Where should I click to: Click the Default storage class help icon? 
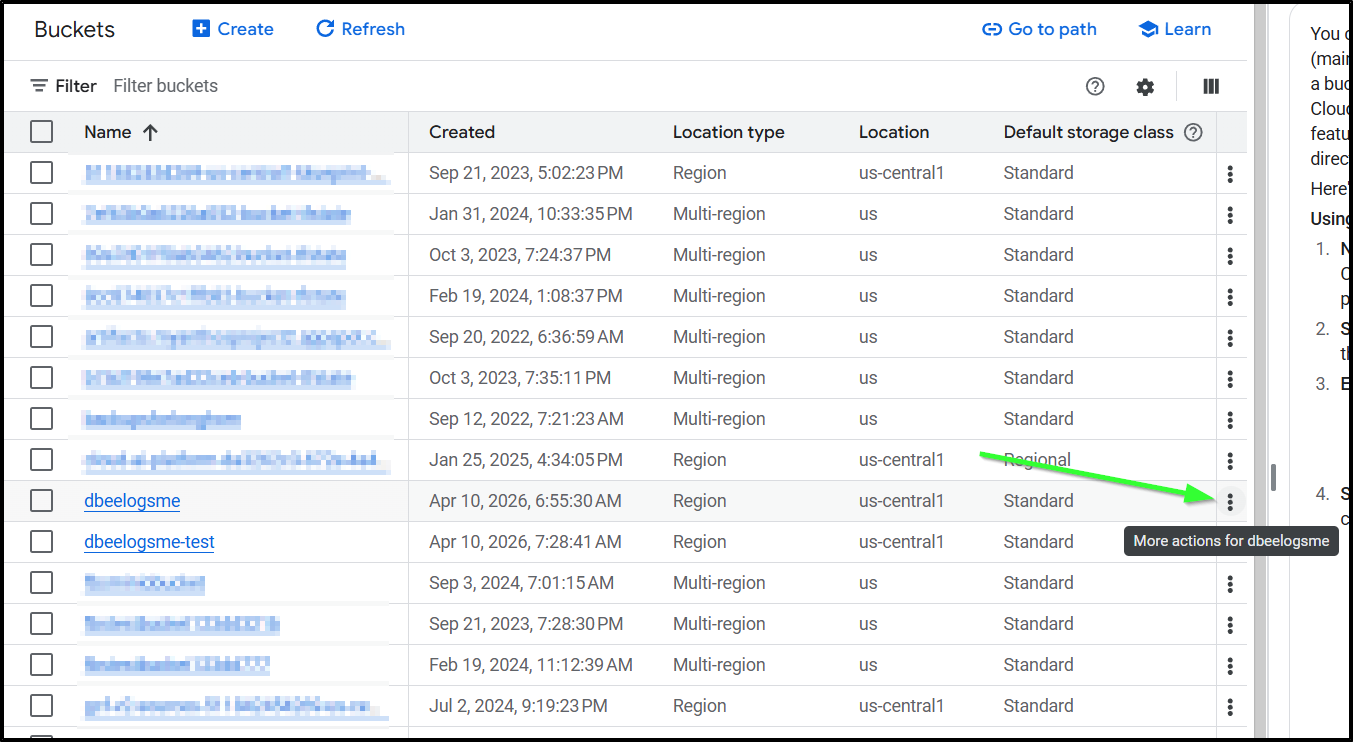pos(1193,132)
